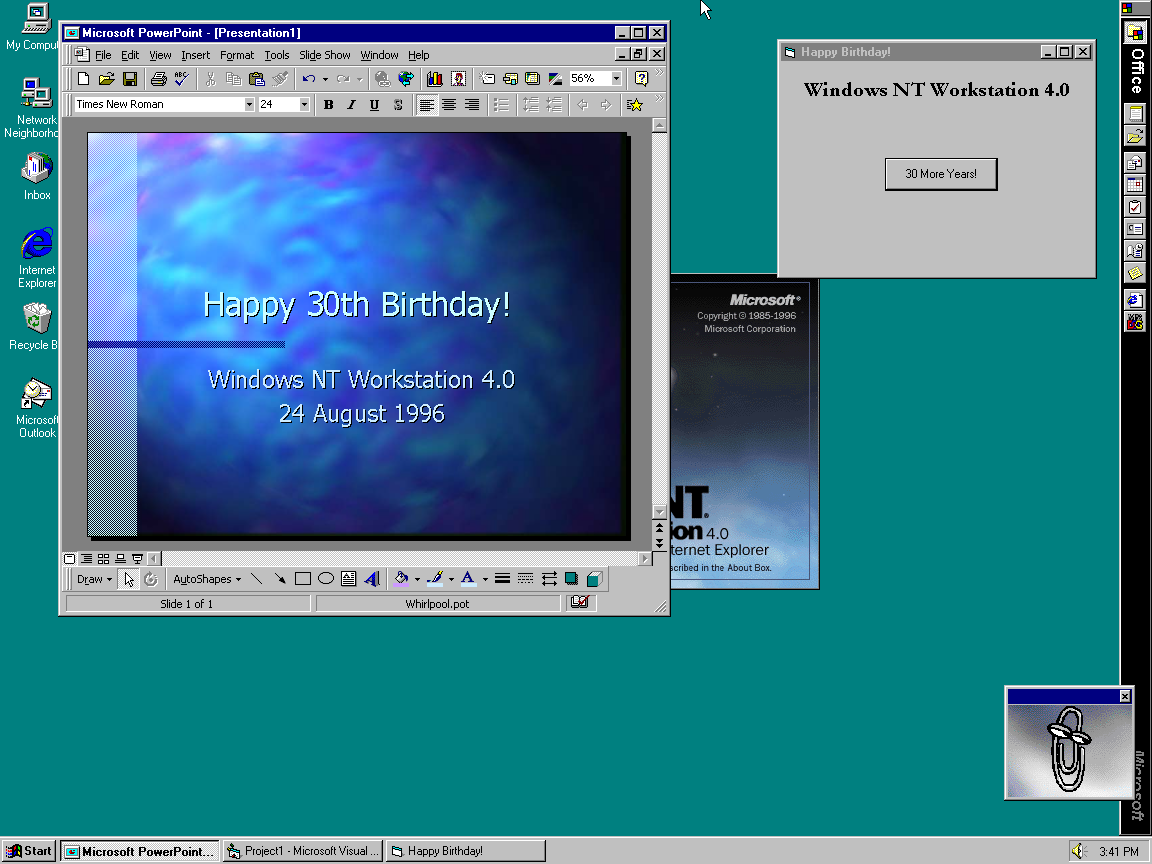1152x864 pixels.
Task: Select the Rectangle drawing tool
Action: click(303, 579)
